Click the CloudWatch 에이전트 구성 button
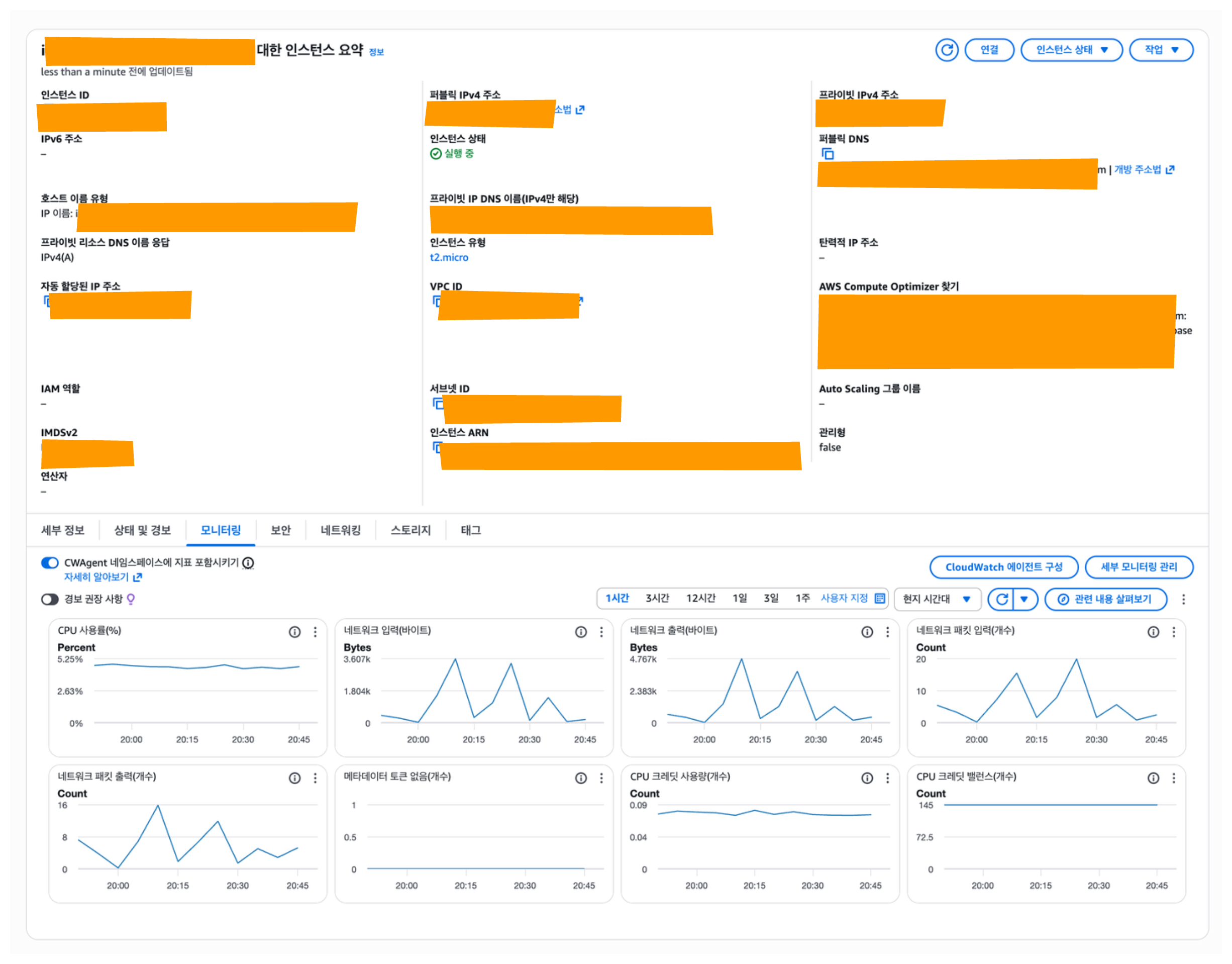Screen dimensions: 1232x964 [x=1003, y=566]
